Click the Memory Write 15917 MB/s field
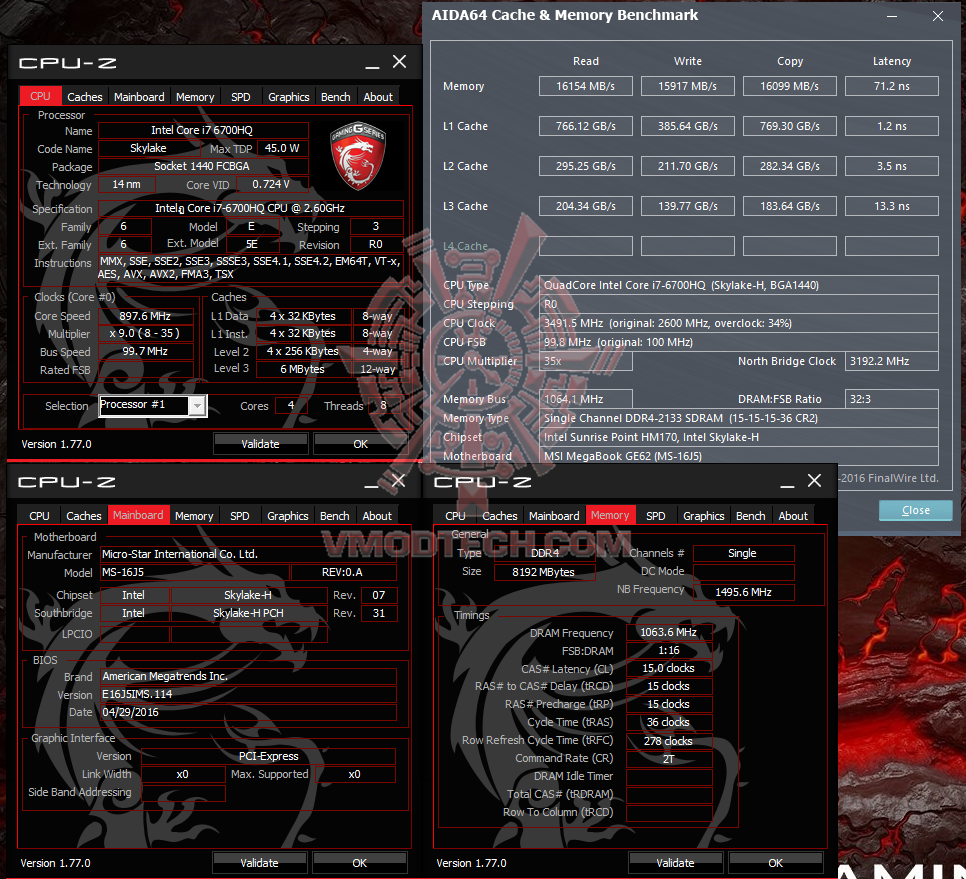Viewport: 966px width, 879px height. tap(688, 86)
